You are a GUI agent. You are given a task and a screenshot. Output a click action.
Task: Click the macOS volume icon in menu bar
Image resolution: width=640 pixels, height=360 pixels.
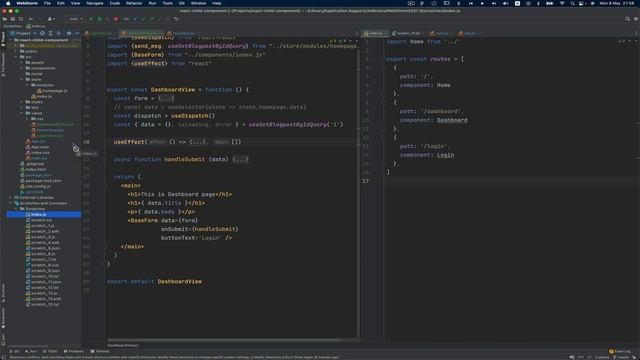505,3
